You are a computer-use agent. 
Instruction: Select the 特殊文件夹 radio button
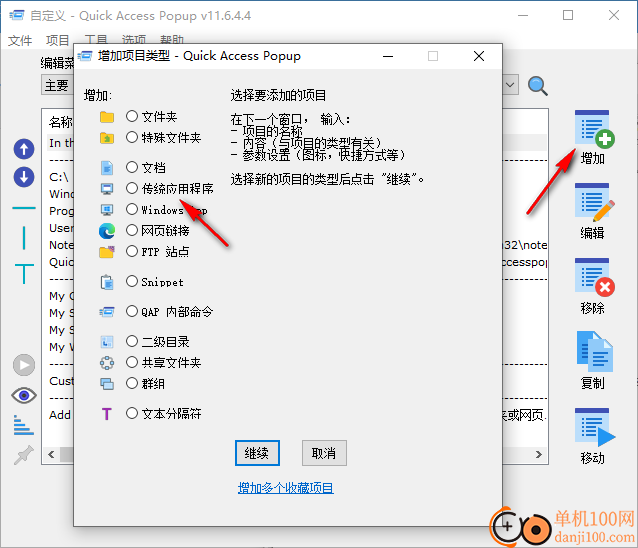(131, 138)
